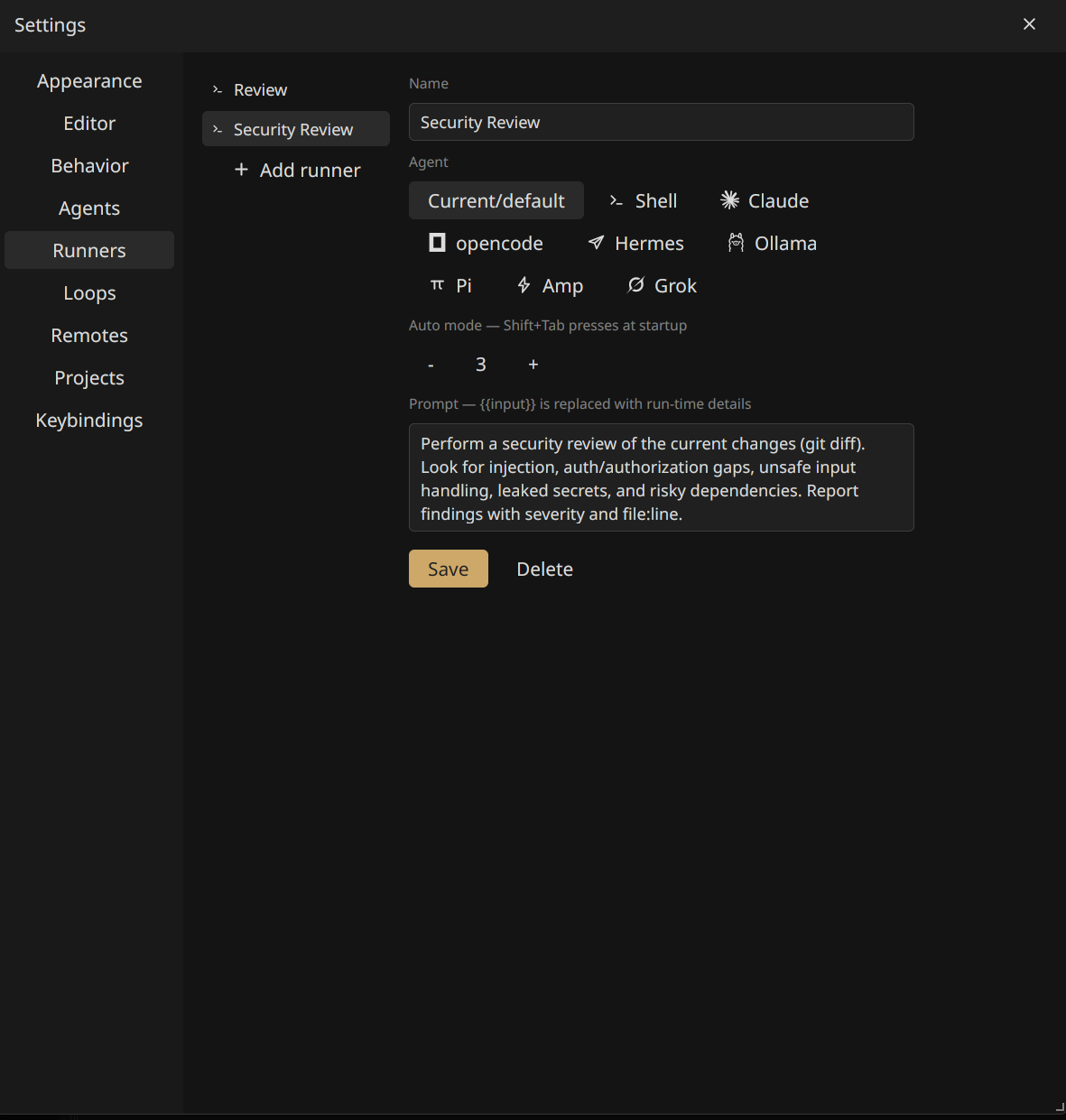The height and width of the screenshot is (1120, 1066).
Task: Click the Grok slashed-circle icon
Action: pyautogui.click(x=635, y=285)
